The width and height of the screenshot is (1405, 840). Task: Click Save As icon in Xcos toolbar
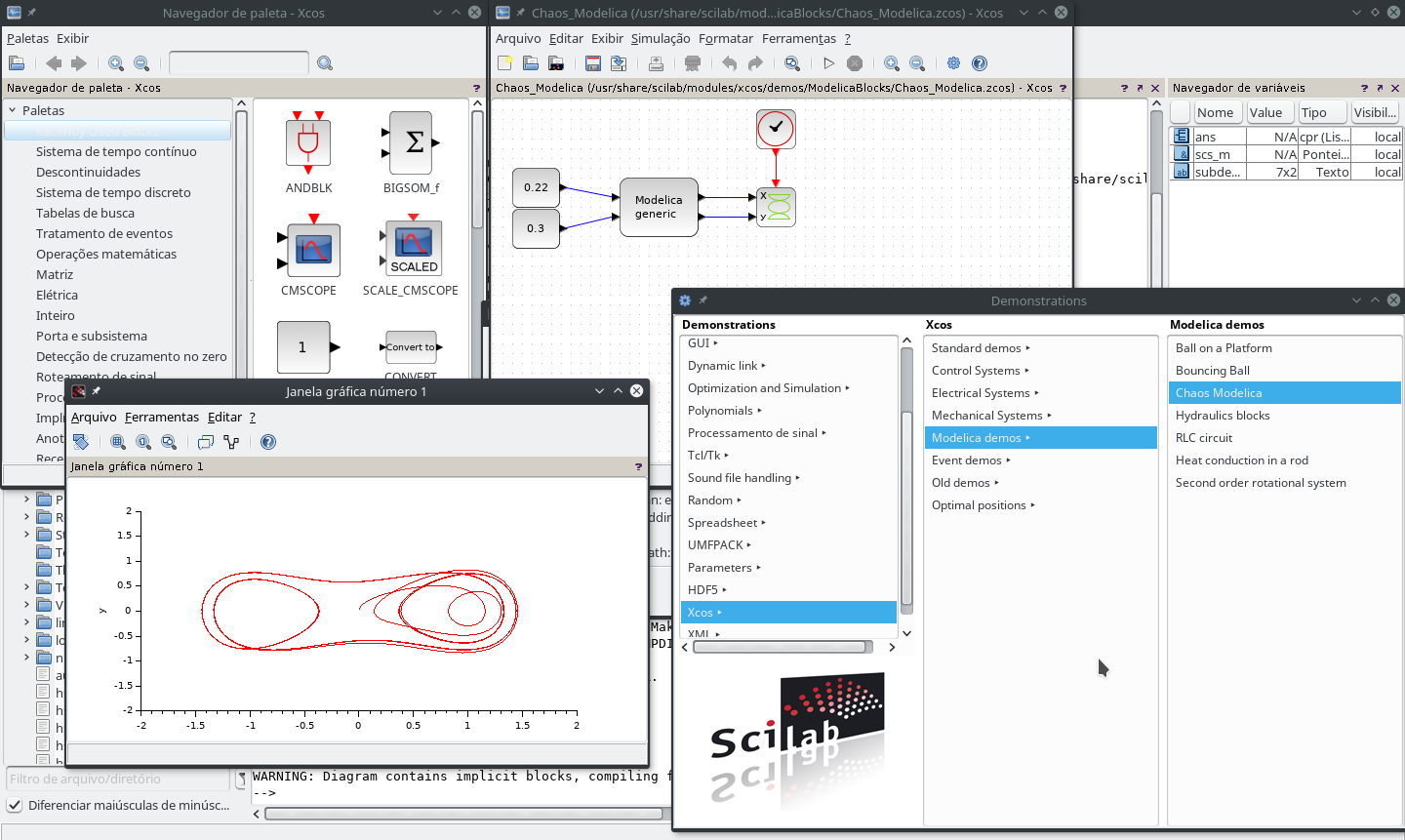(619, 63)
